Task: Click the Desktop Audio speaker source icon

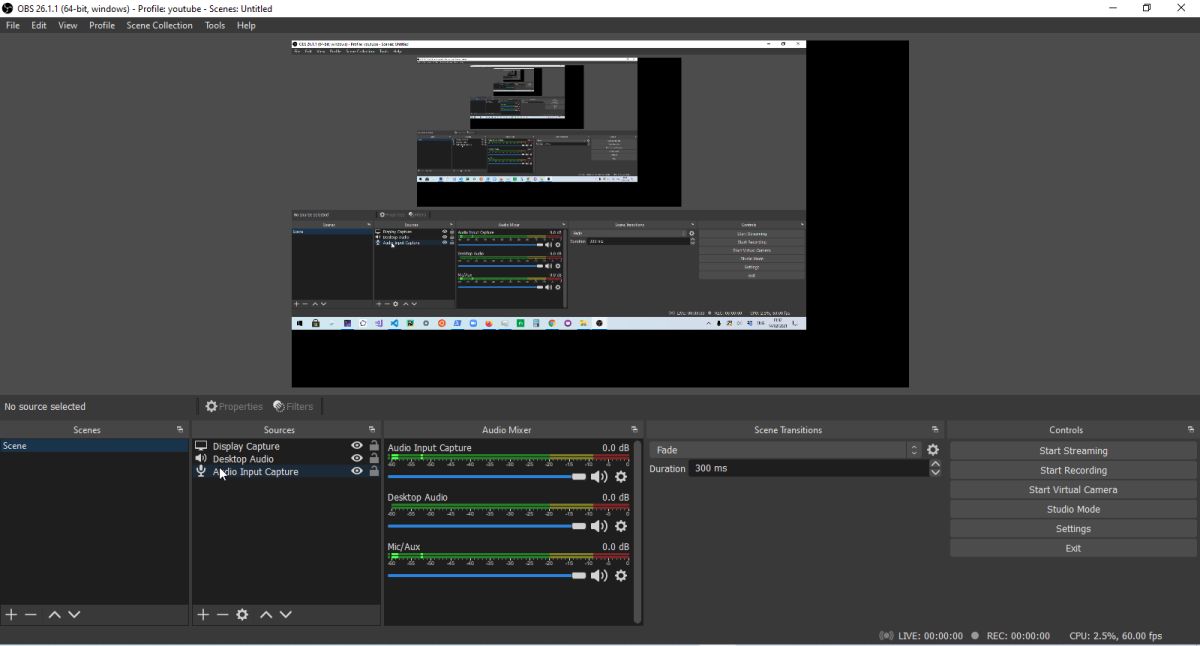Action: click(201, 459)
